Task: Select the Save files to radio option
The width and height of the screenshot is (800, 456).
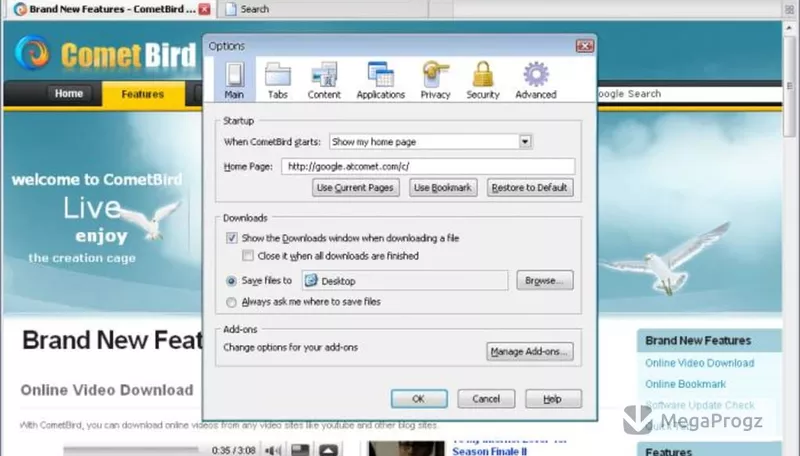Action: (x=231, y=281)
